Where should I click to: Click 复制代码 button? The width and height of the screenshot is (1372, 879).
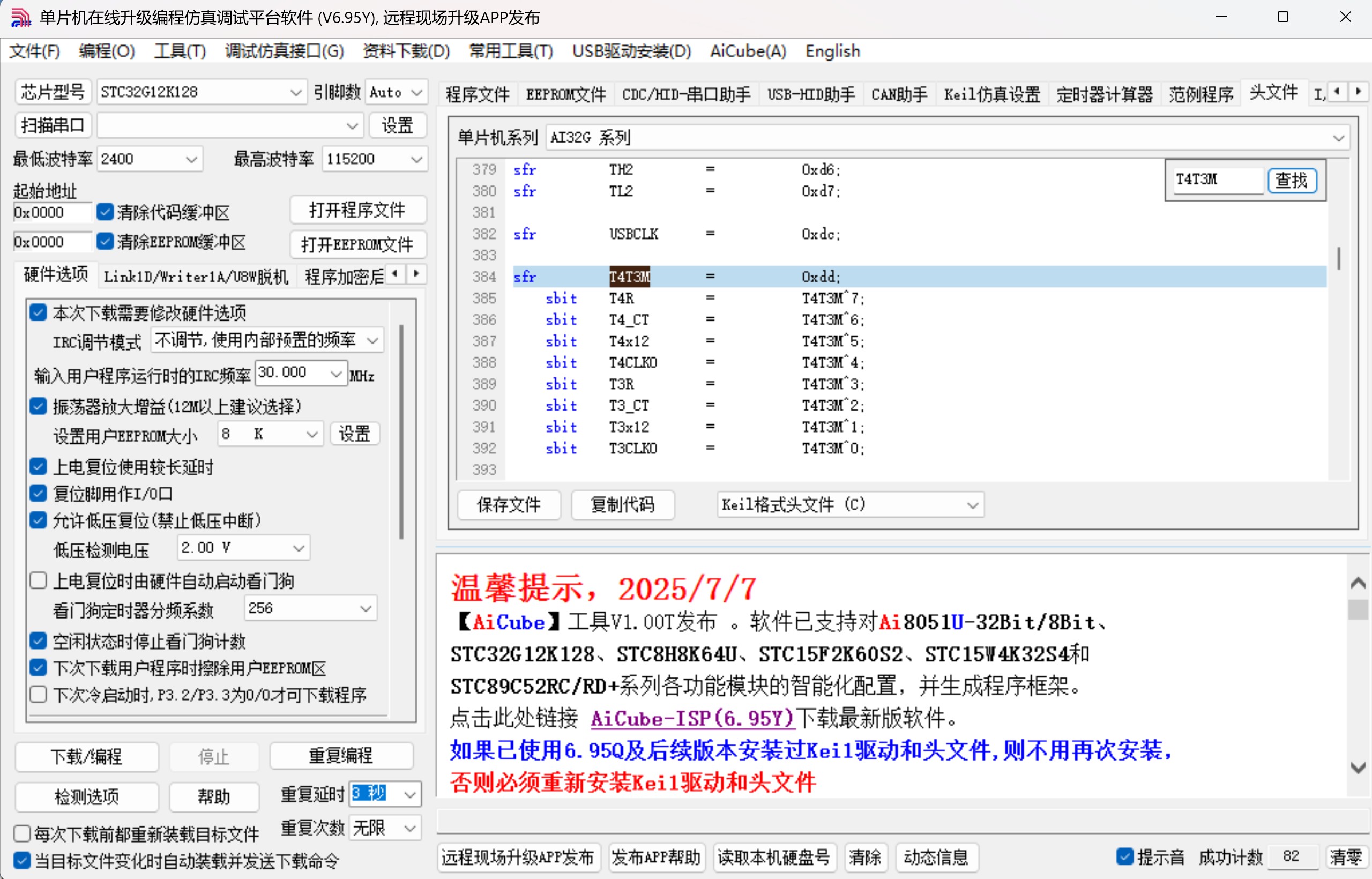point(622,504)
